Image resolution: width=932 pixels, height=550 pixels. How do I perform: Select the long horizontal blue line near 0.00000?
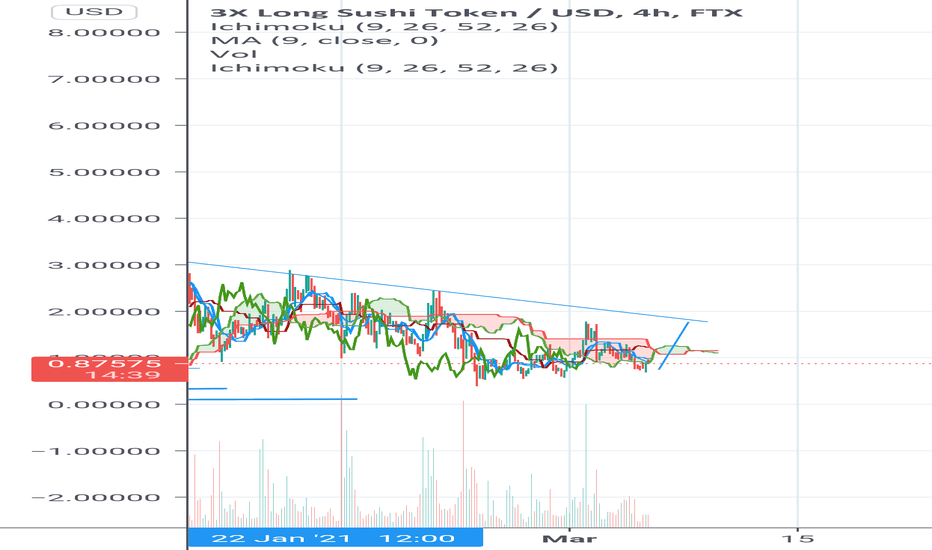pyautogui.click(x=272, y=399)
